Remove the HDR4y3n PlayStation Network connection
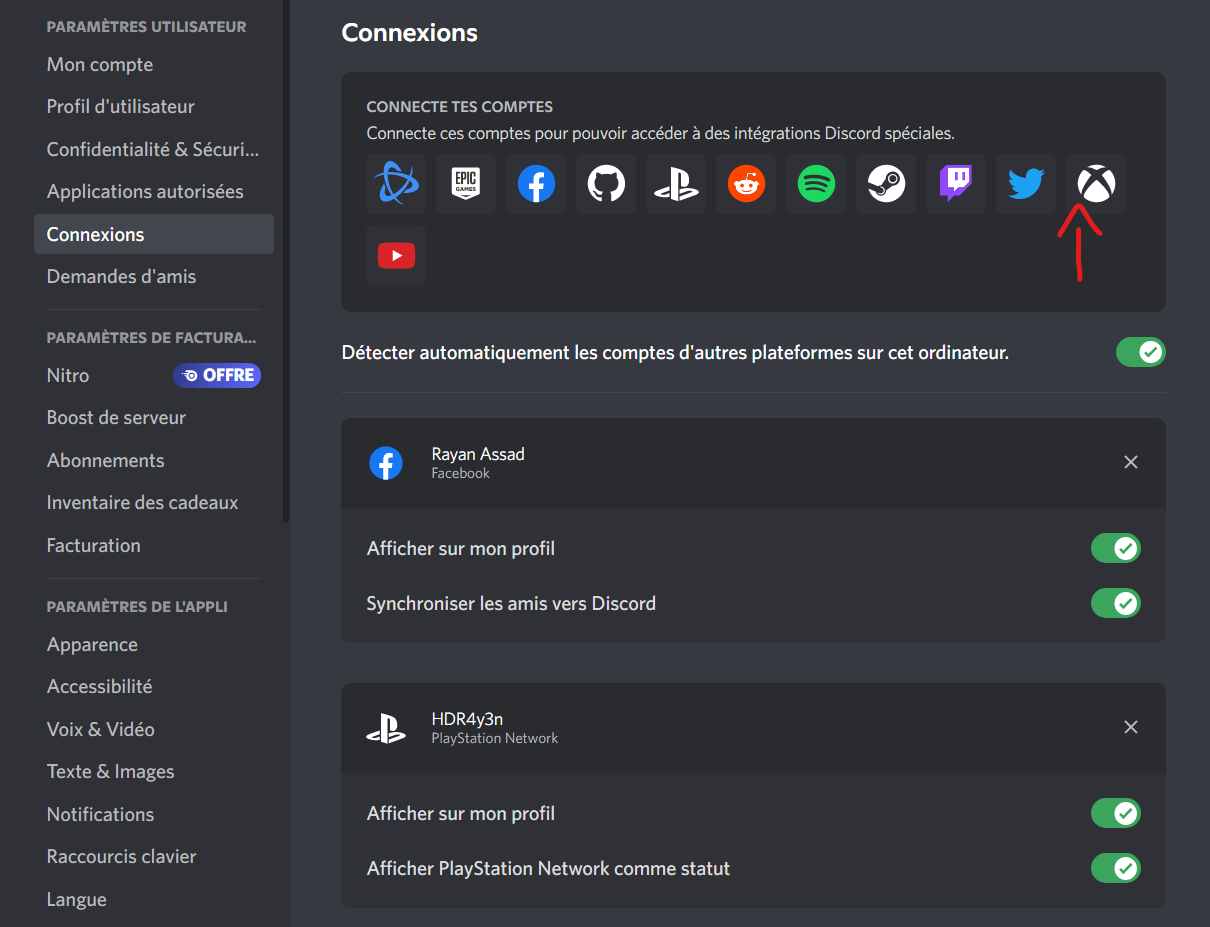This screenshot has width=1210, height=927. coord(1131,727)
